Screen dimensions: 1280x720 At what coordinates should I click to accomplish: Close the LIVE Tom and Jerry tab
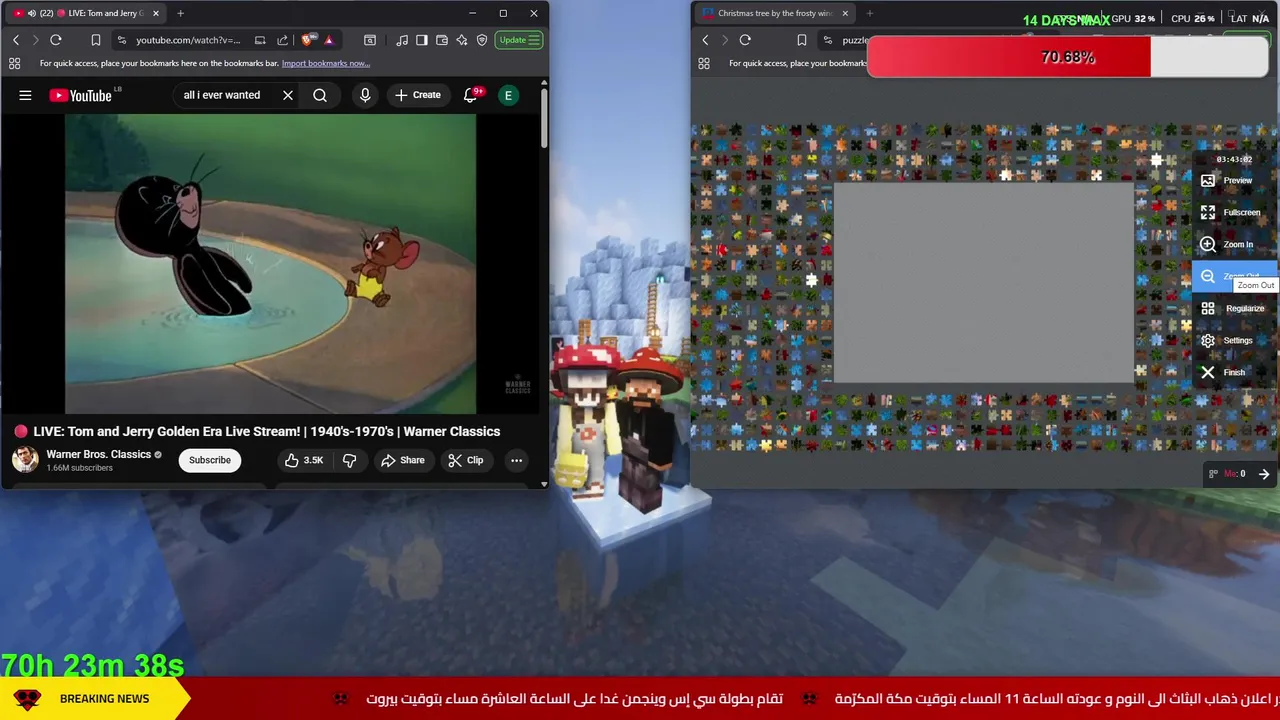[155, 13]
